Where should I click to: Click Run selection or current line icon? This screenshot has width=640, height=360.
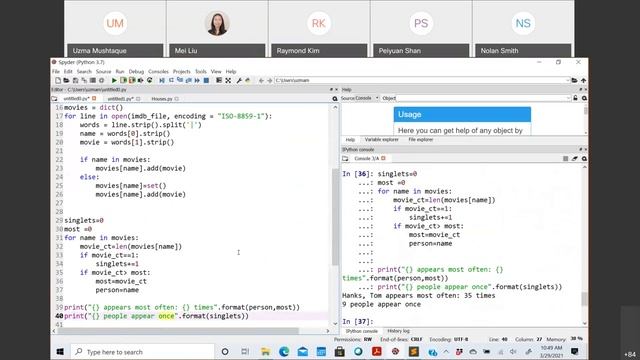coord(141,80)
